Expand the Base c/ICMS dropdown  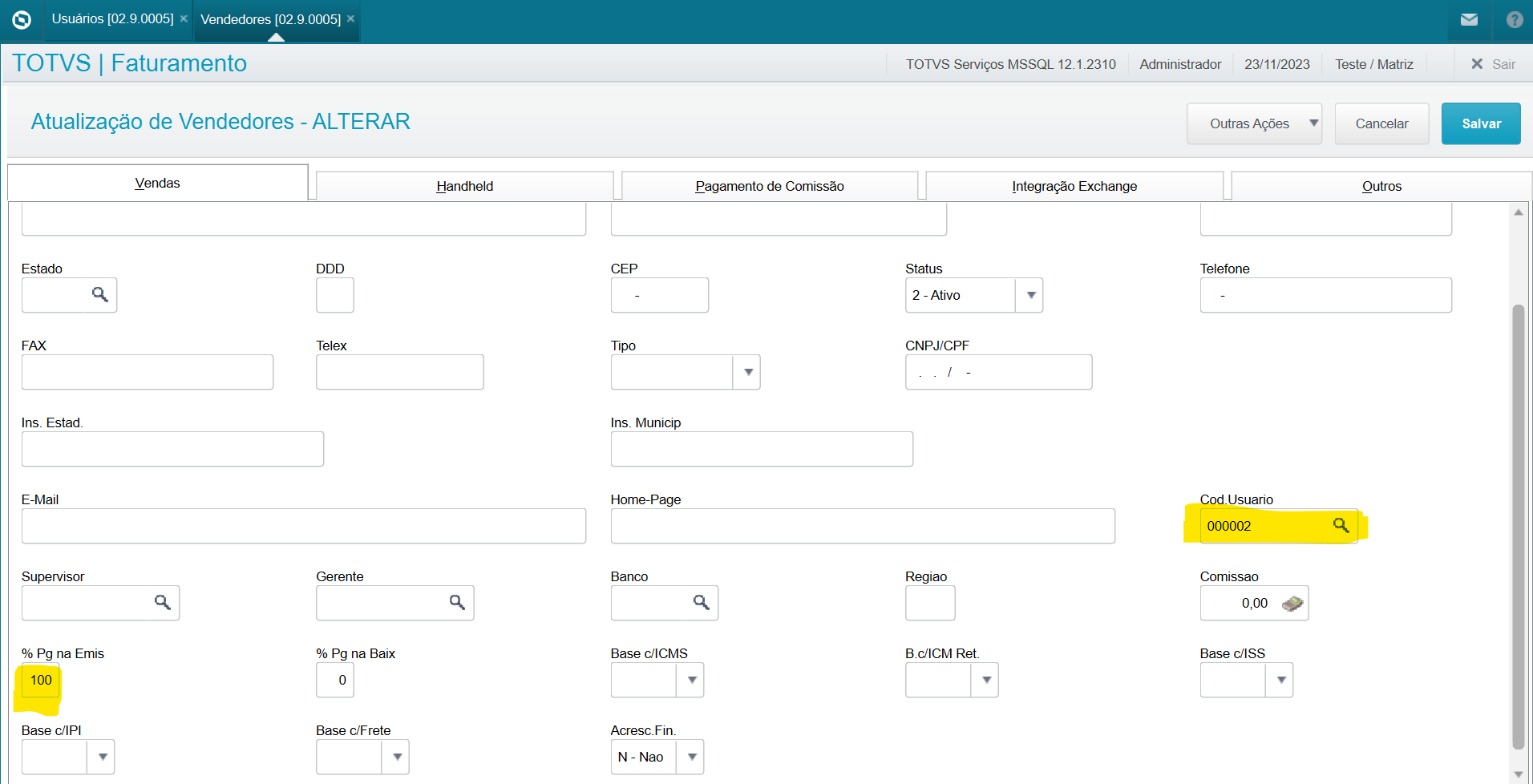click(690, 680)
